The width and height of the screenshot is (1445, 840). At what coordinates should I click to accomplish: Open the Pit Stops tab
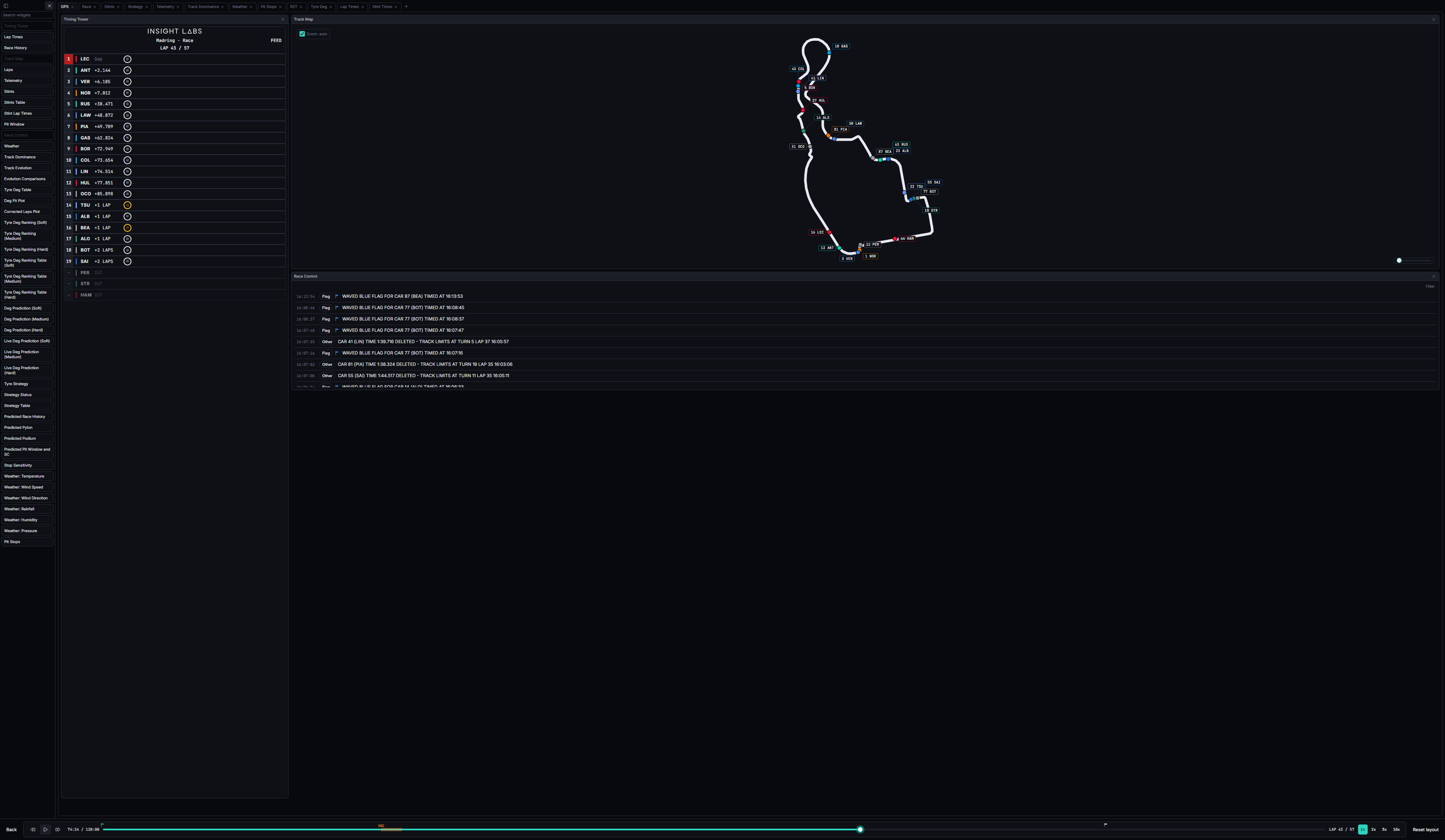coord(268,7)
